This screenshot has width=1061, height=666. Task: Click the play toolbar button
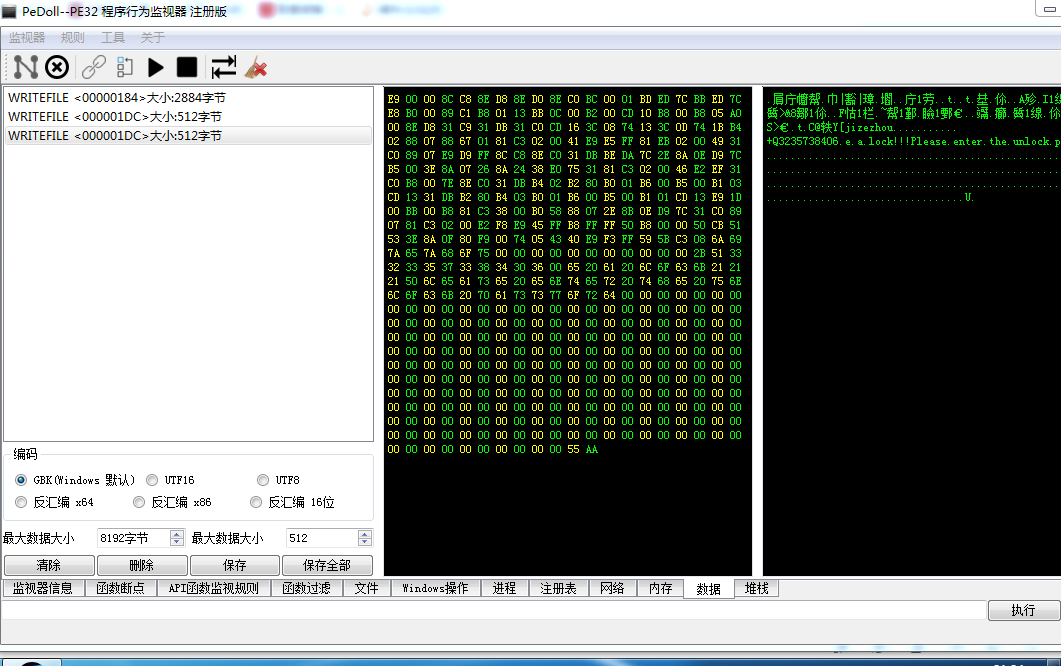(156, 67)
